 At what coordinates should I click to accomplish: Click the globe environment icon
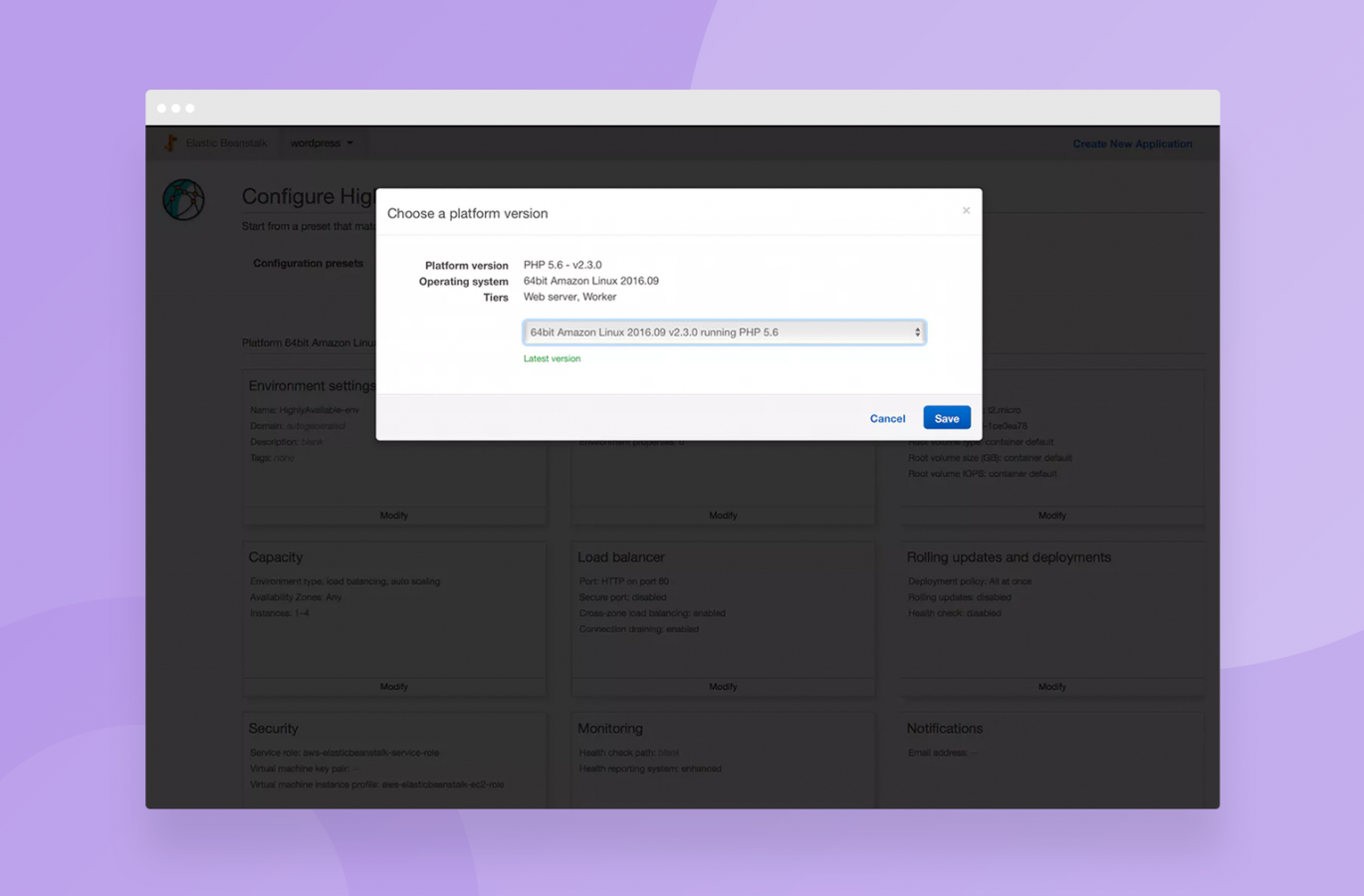184,199
